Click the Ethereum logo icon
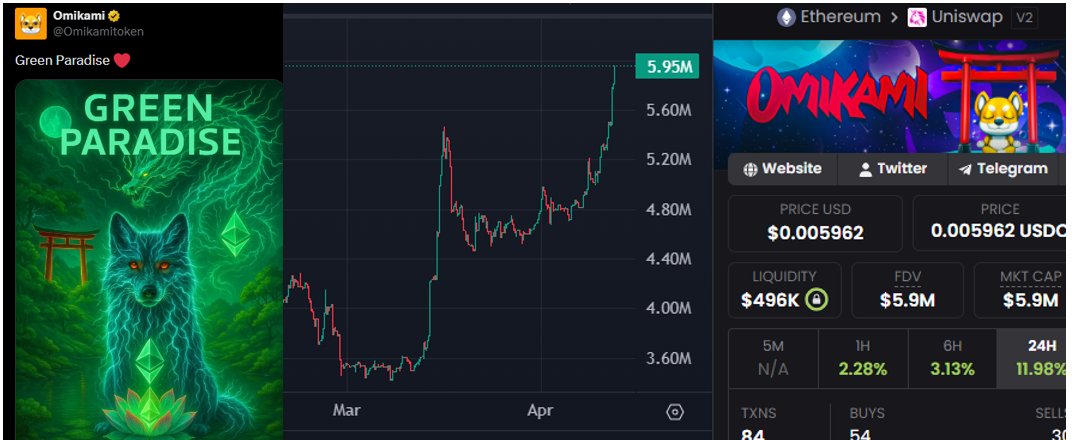Viewport: 1072px width, 440px height. coord(786,18)
